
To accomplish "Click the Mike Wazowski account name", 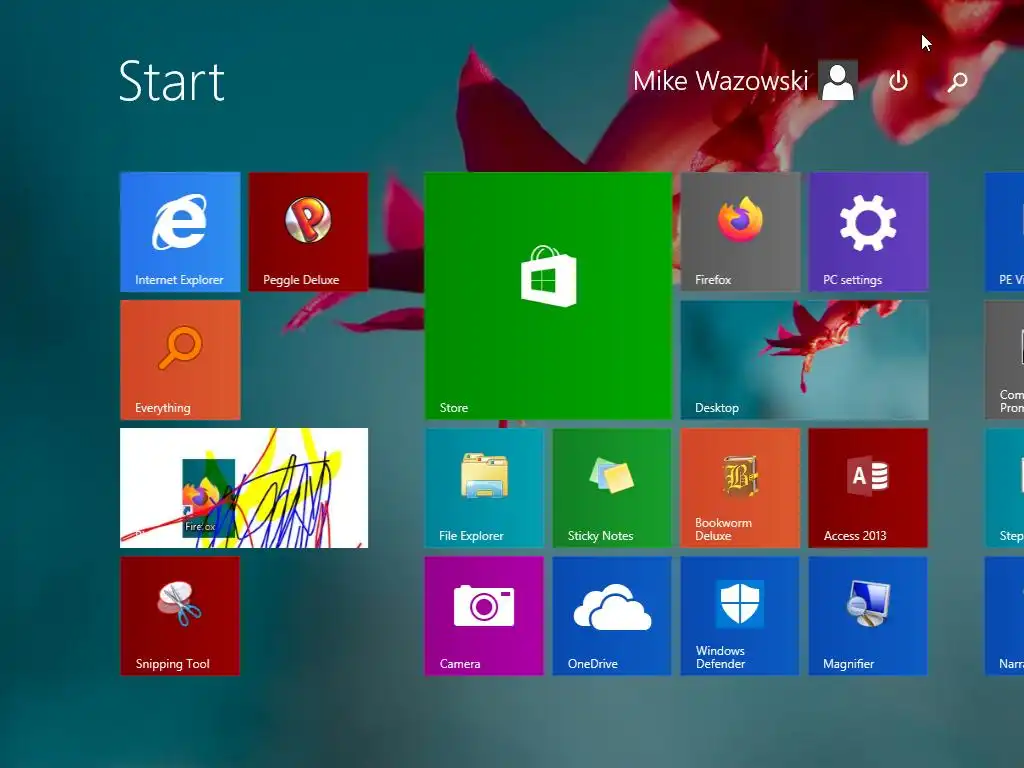I will [x=721, y=81].
